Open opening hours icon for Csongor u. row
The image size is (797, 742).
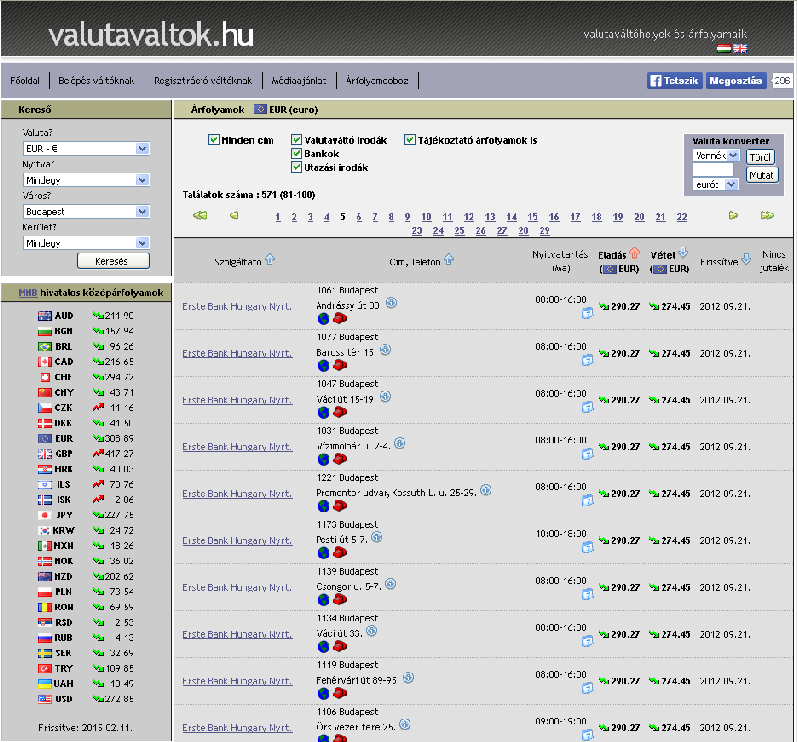587,594
